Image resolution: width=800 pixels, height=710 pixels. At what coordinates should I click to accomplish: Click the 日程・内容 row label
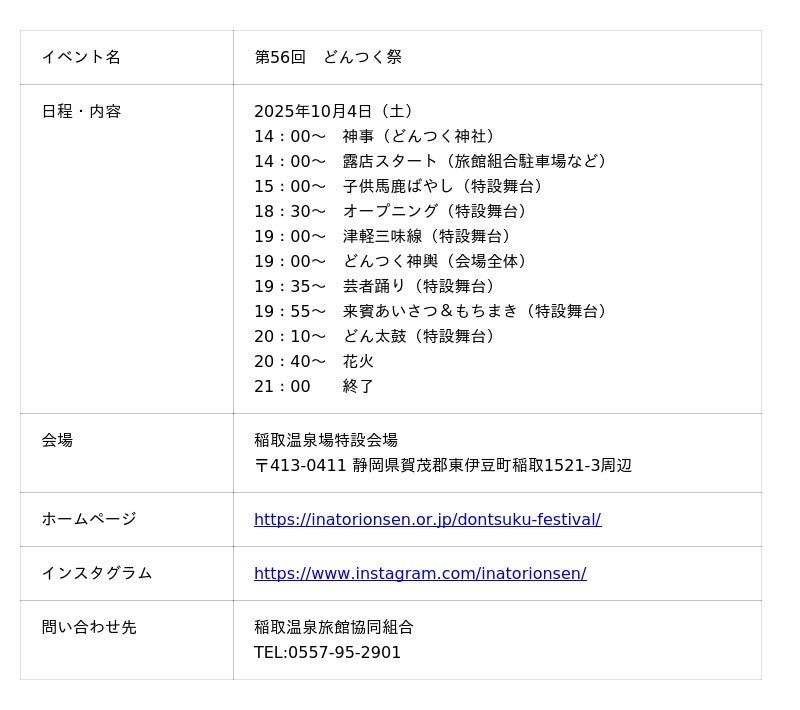tap(81, 111)
